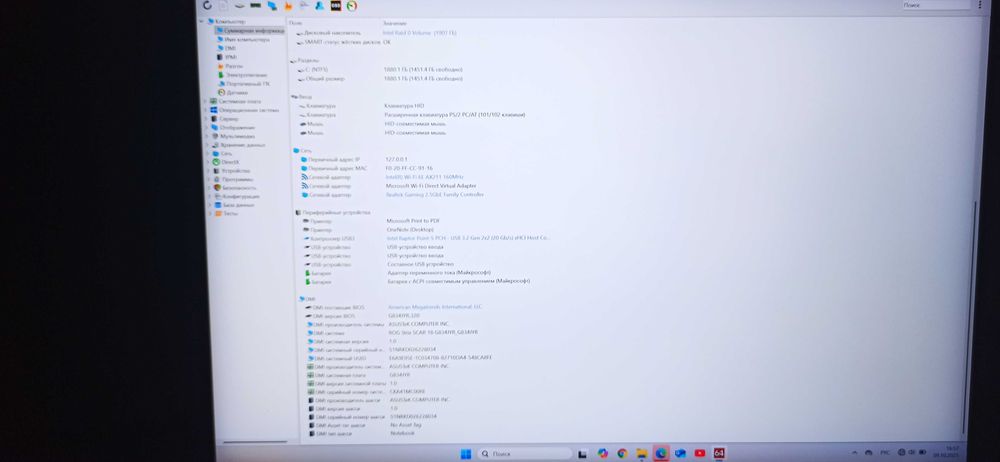Select Программы category in tree
Image resolution: width=1000 pixels, height=462 pixels.
(233, 179)
